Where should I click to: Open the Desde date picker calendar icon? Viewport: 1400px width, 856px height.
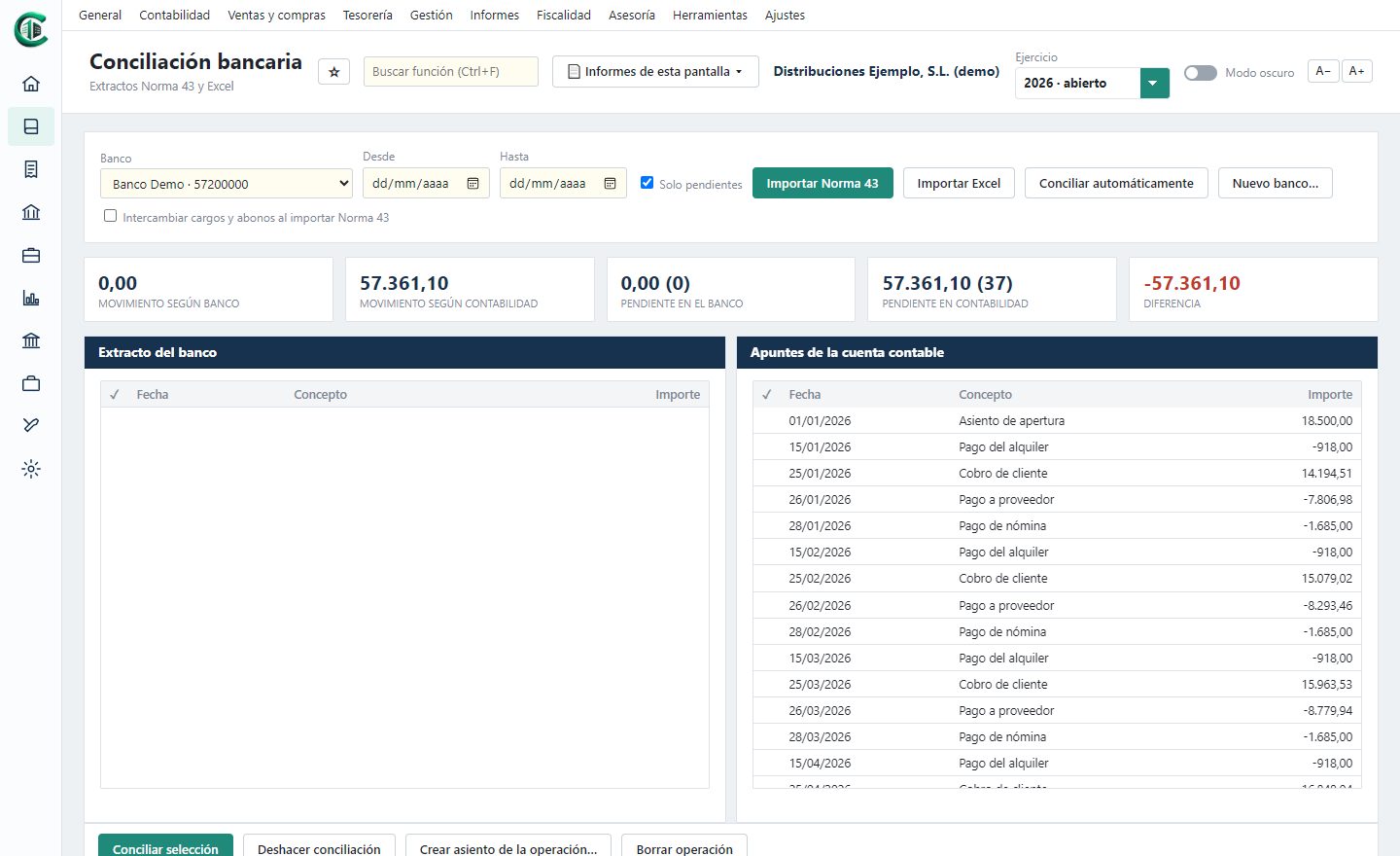[x=473, y=184]
